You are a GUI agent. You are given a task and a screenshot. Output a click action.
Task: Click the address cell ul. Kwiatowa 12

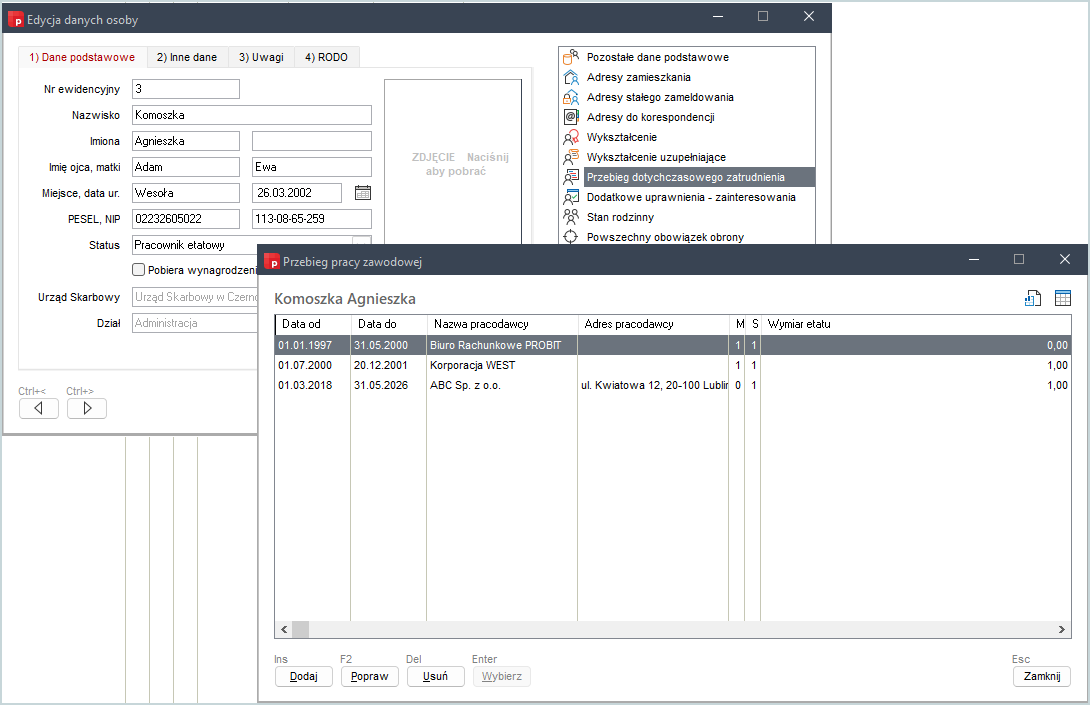[x=653, y=385]
